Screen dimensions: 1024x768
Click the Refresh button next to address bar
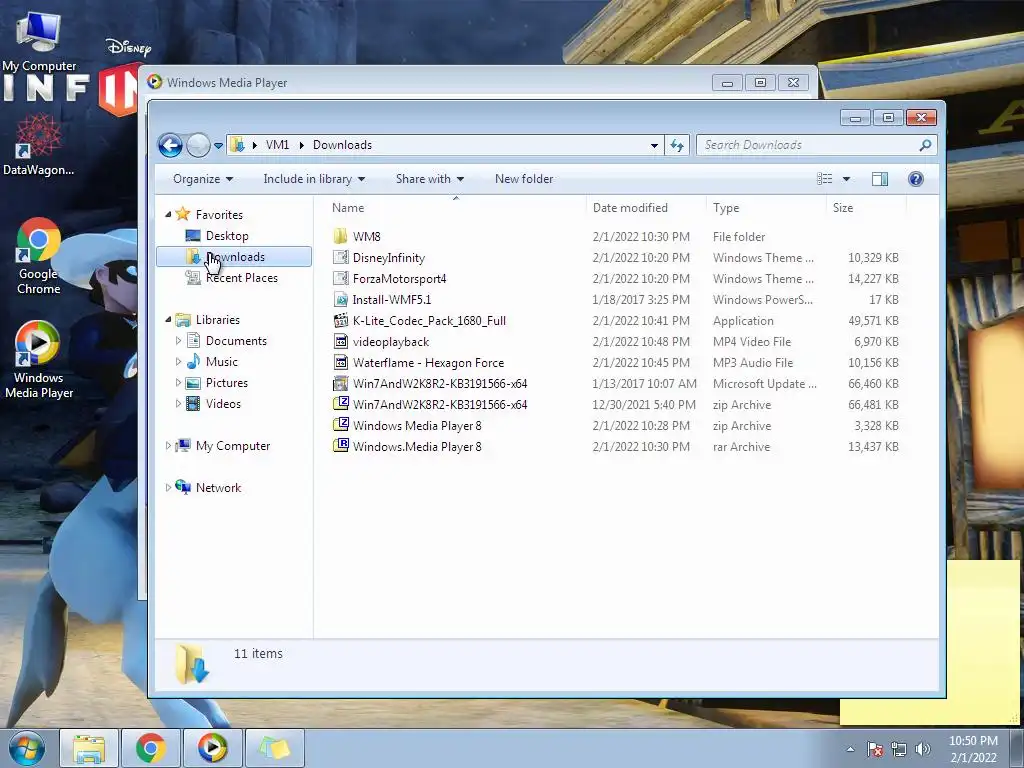coord(677,145)
